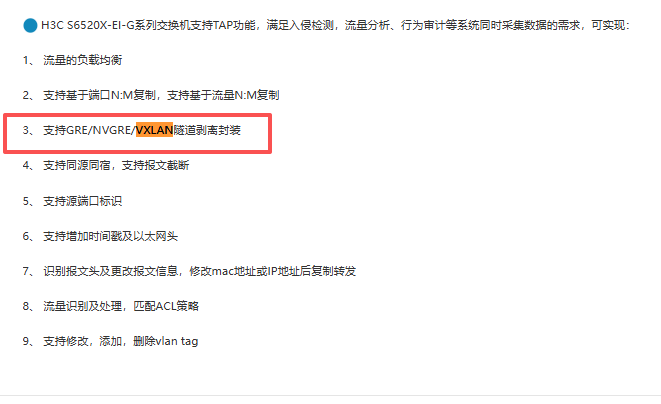Image resolution: width=661 pixels, height=404 pixels.
Task: Click item 7 about 识别报文头
Action: coord(189,271)
